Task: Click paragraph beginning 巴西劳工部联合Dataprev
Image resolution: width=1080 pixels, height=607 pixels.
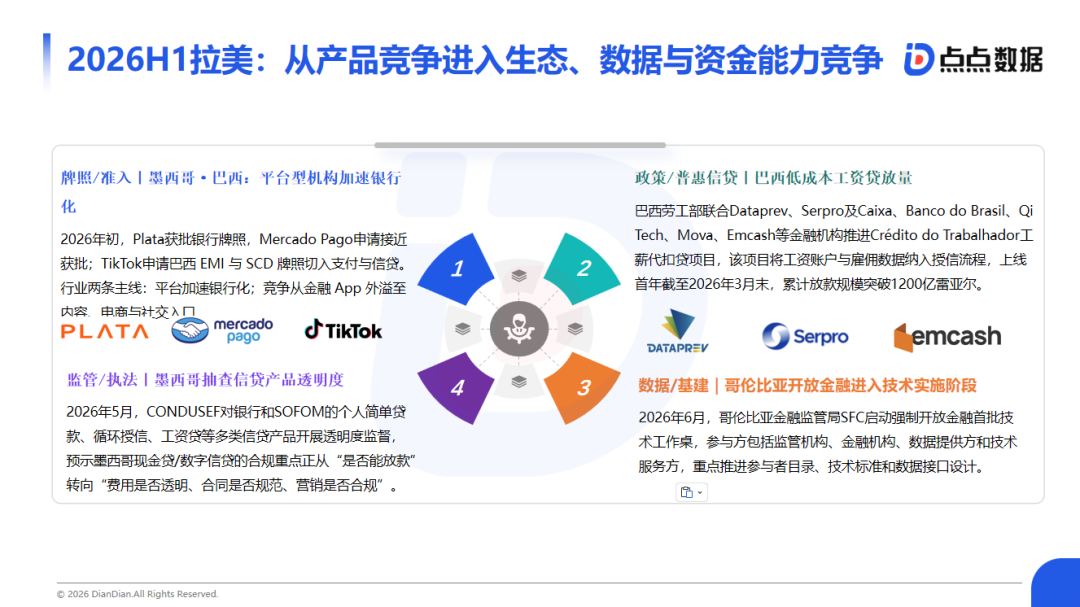Action: [x=834, y=247]
